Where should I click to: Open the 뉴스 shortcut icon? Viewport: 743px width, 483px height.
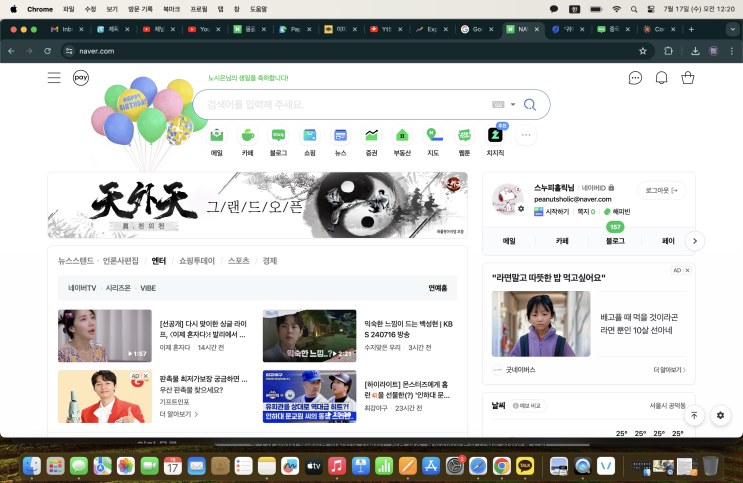(340, 136)
